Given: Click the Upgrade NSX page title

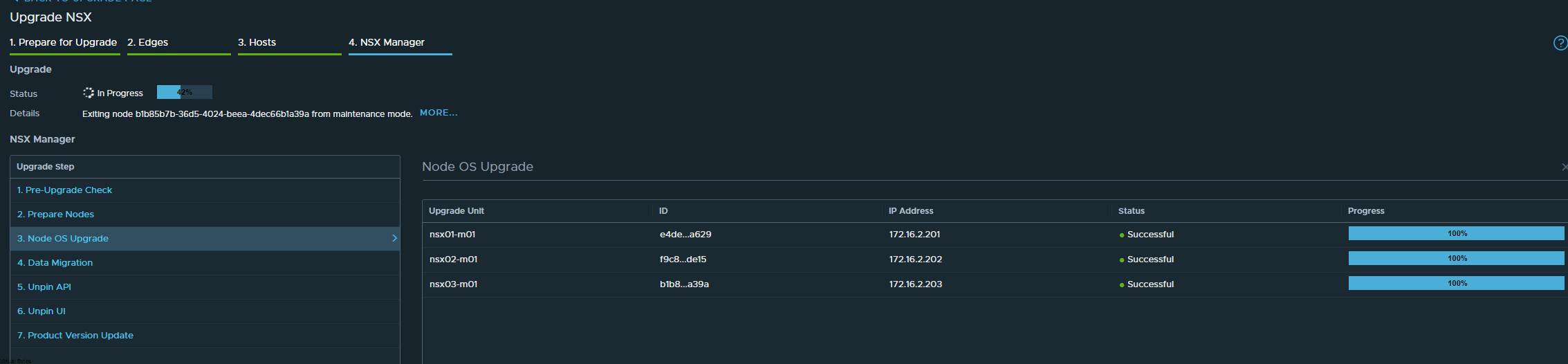Looking at the screenshot, I should 50,17.
